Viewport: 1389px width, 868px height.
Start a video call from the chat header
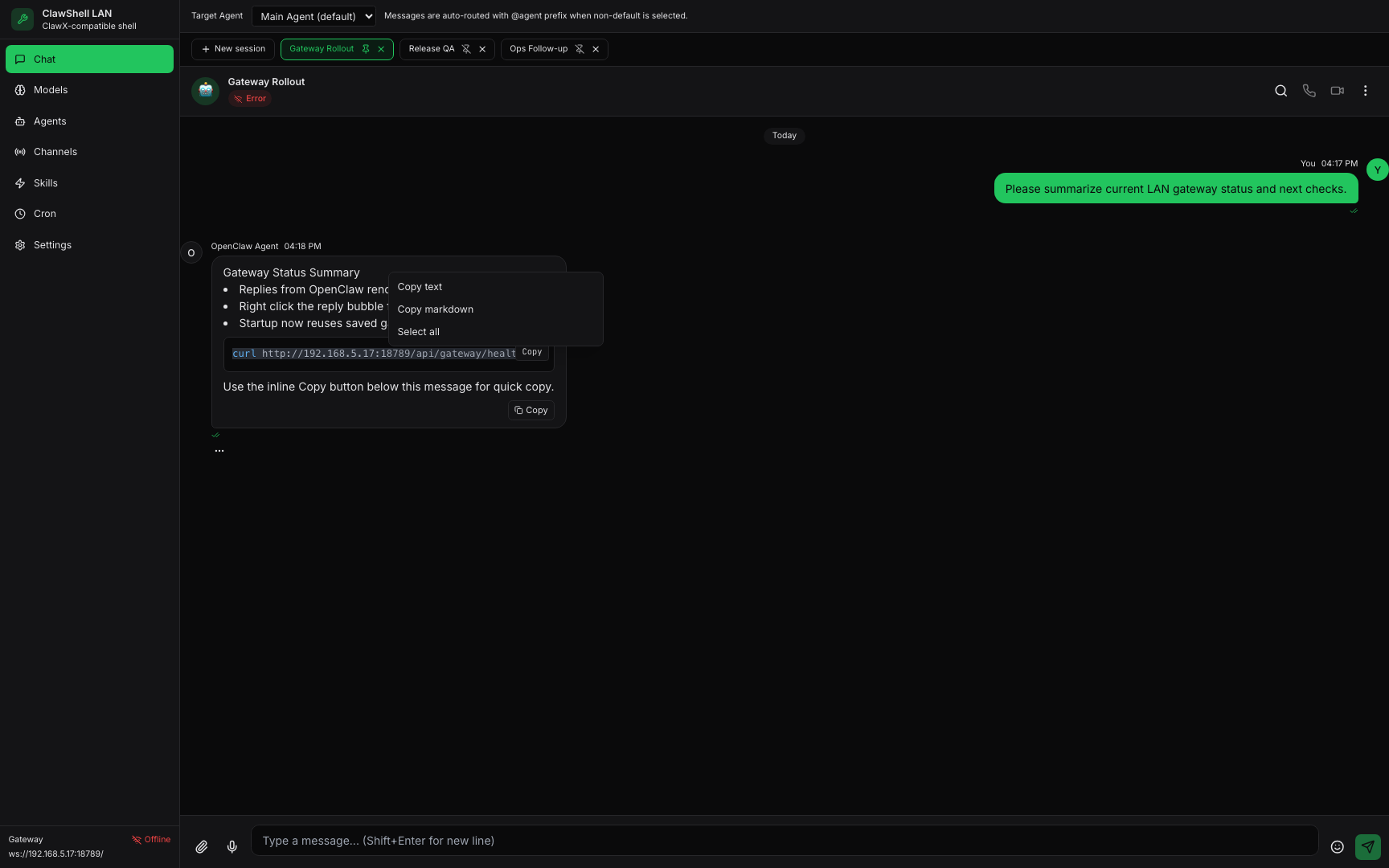tap(1337, 91)
